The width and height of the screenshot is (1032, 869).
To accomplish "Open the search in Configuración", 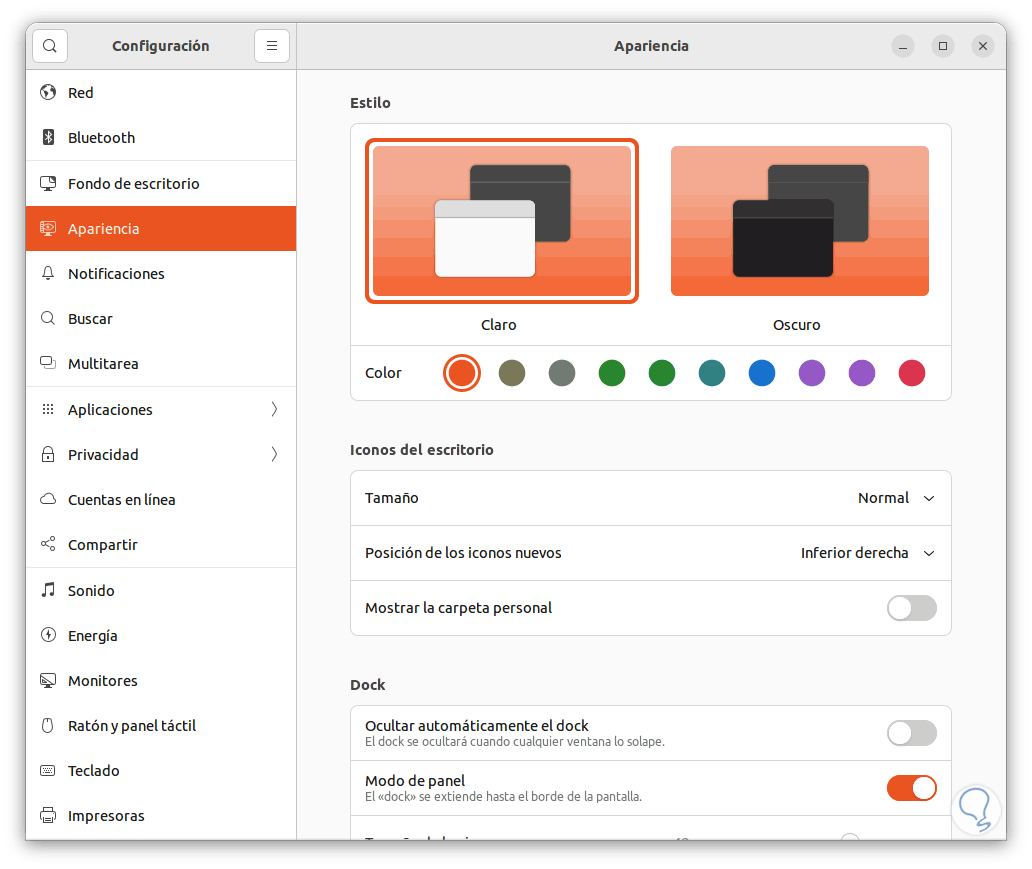I will (49, 46).
